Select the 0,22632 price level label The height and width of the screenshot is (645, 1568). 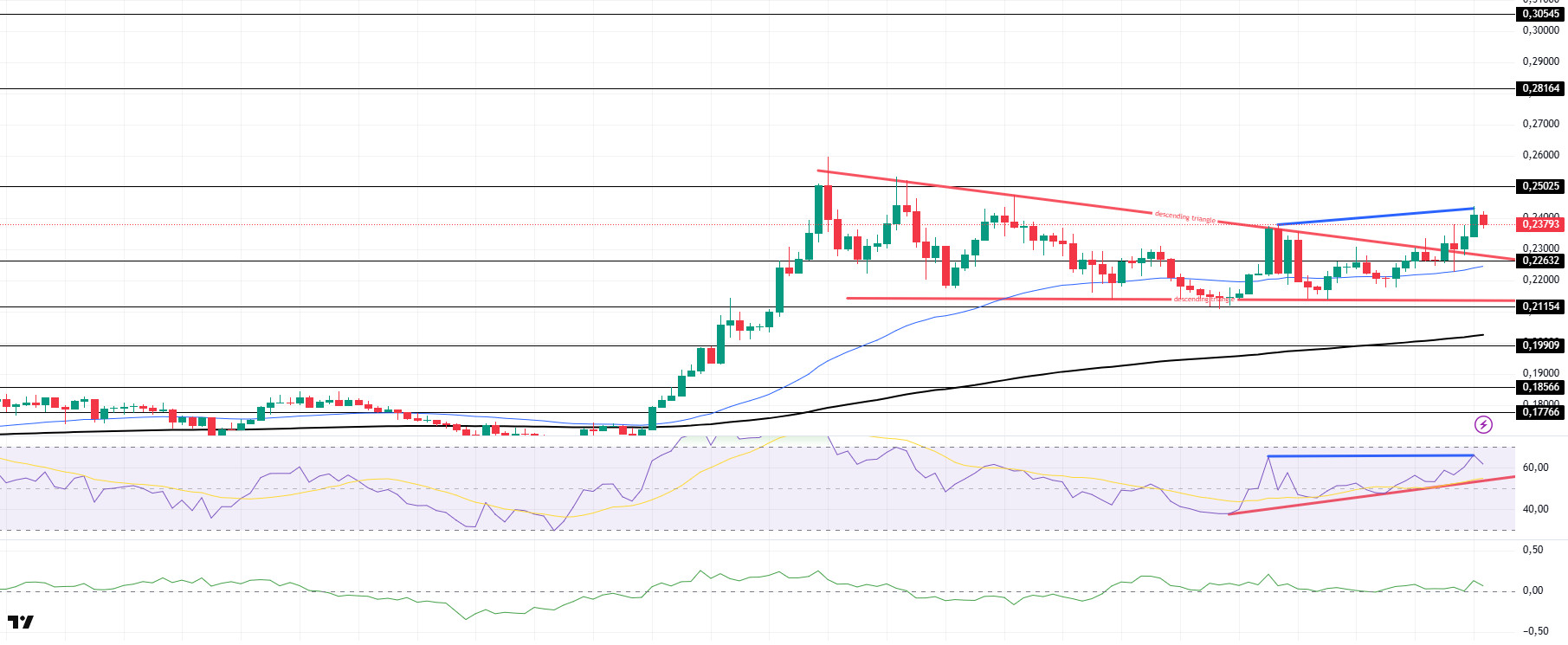(1541, 261)
